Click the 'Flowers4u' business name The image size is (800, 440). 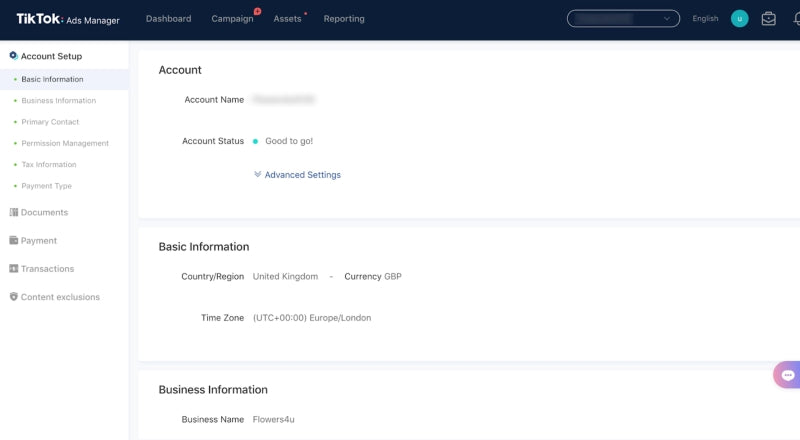(273, 419)
